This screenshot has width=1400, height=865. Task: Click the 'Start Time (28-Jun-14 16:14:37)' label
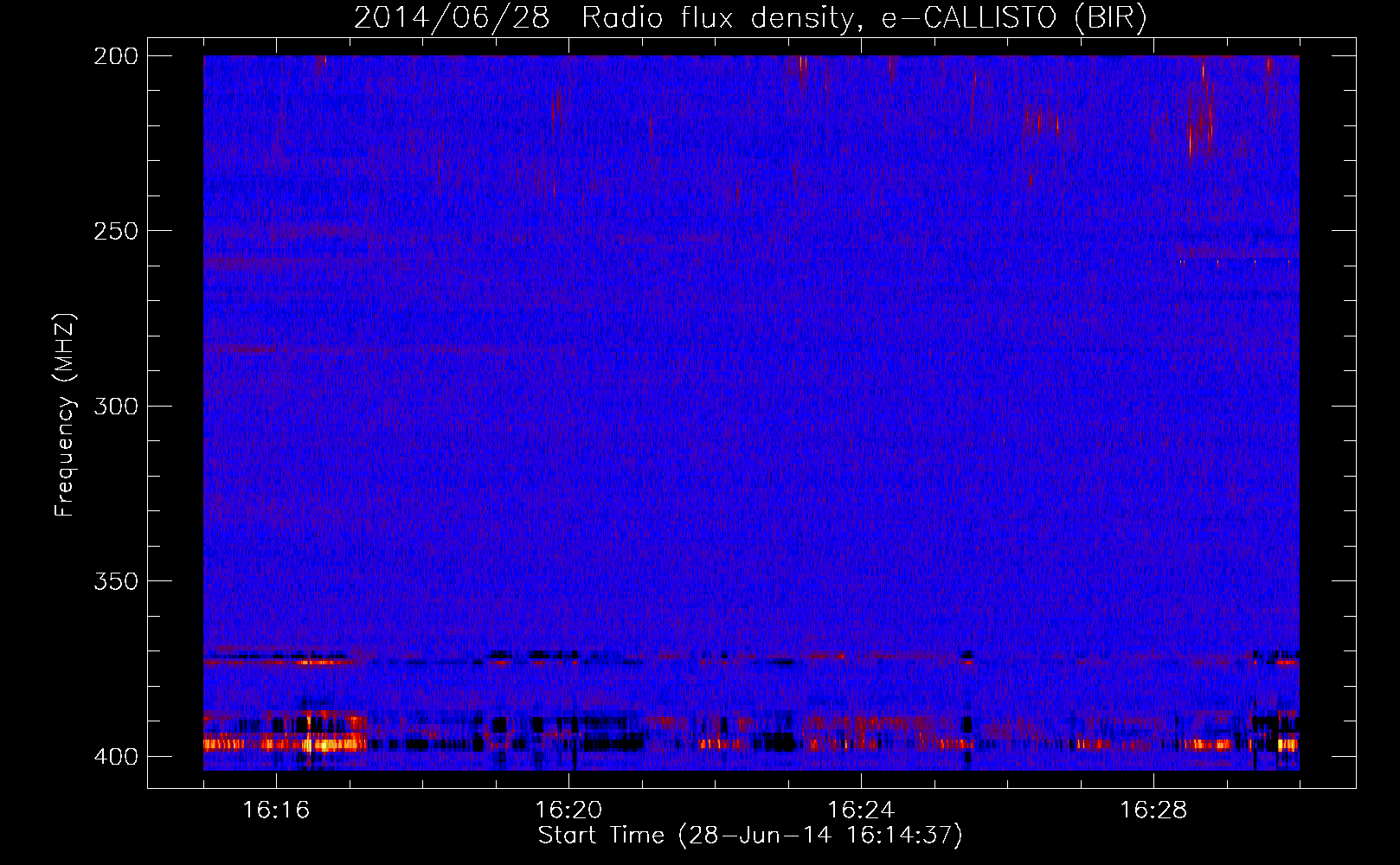750,836
